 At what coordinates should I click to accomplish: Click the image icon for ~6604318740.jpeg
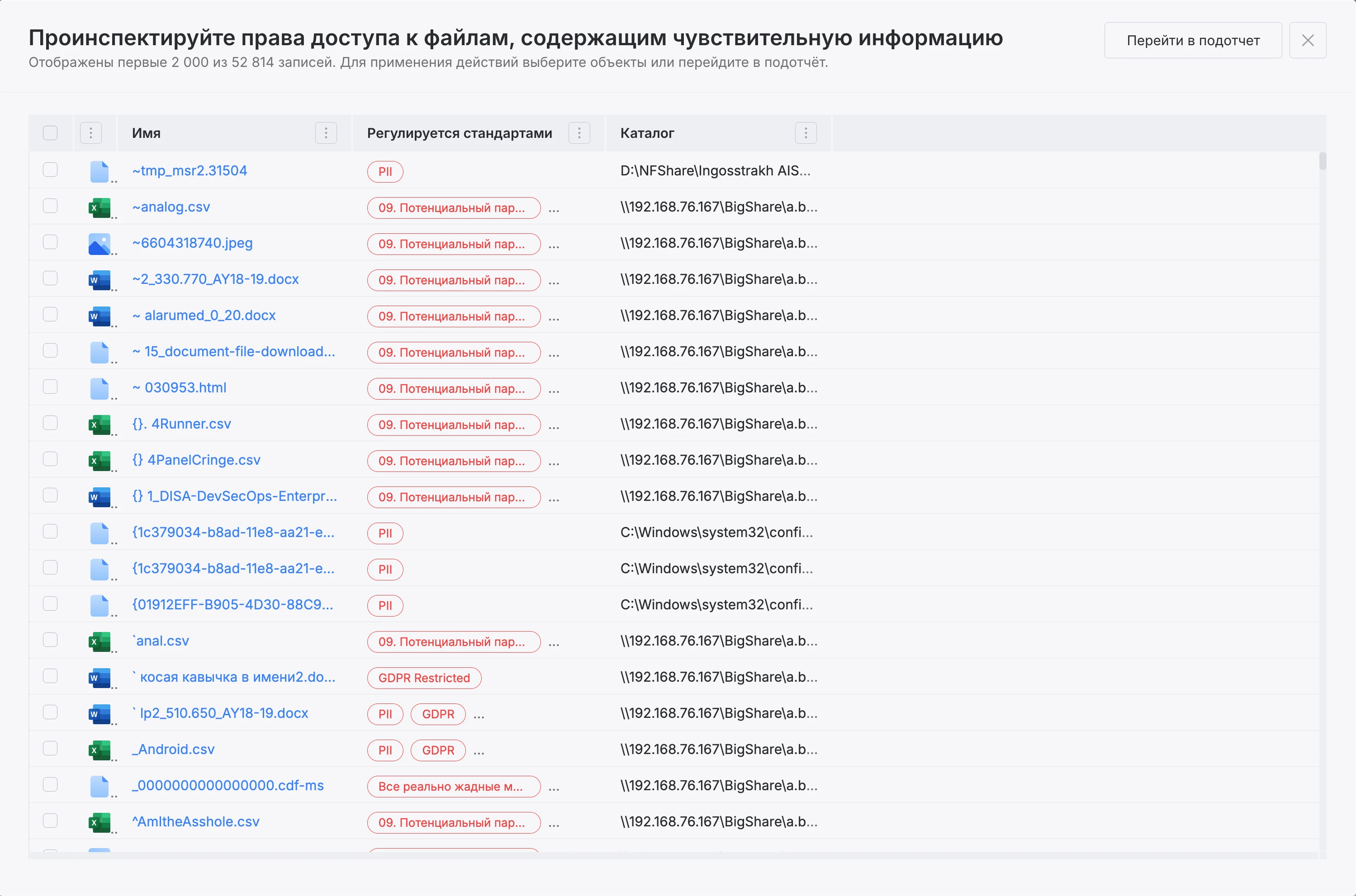[x=100, y=244]
